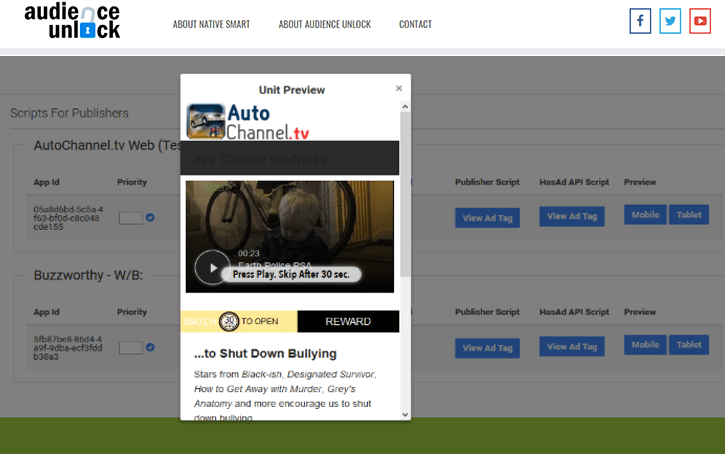Open the Contact menu item

[x=415, y=24]
